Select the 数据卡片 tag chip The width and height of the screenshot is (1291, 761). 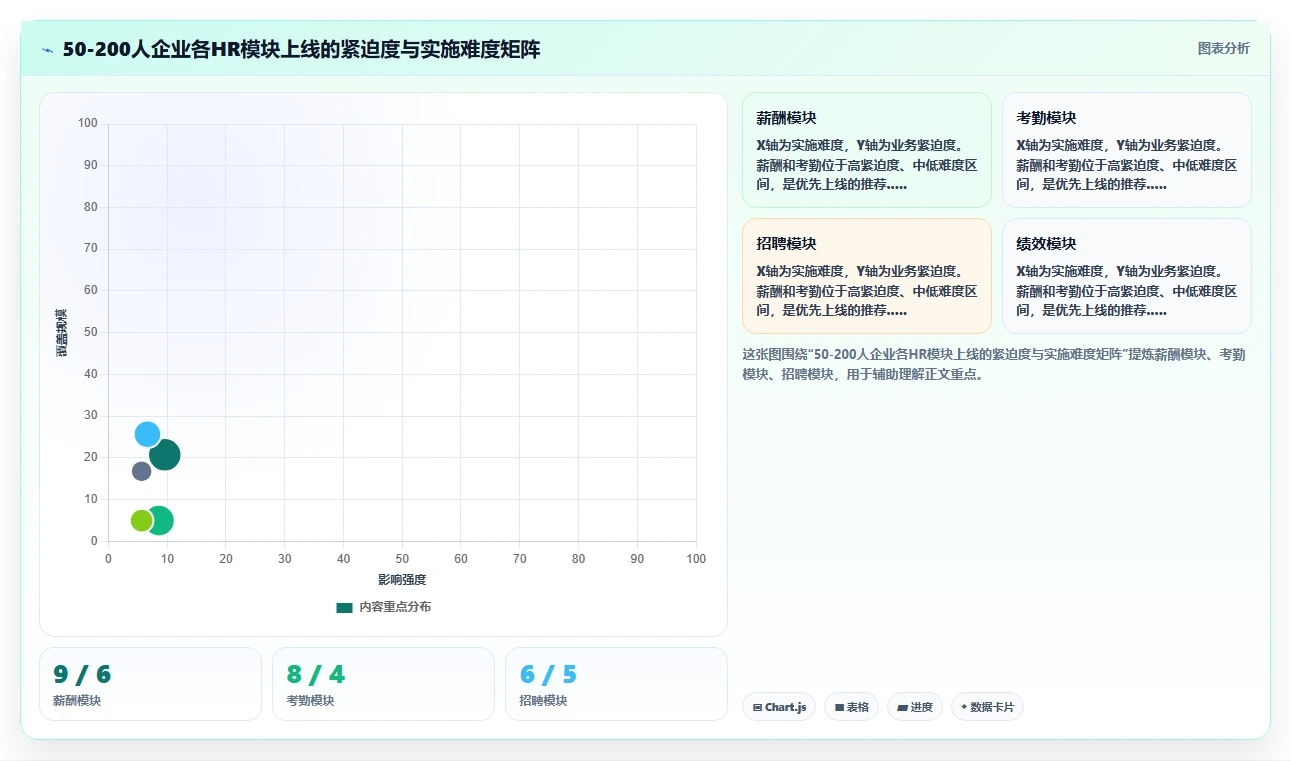click(987, 707)
